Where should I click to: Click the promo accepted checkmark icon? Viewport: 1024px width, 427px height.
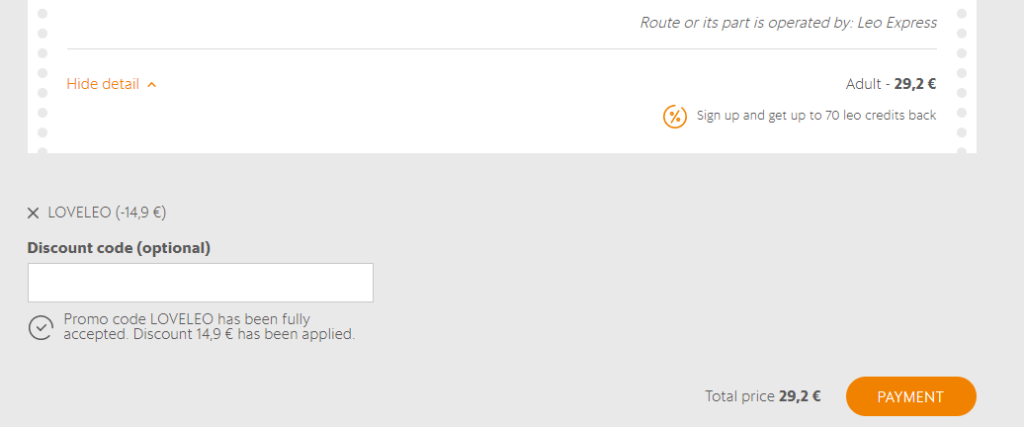[x=40, y=328]
